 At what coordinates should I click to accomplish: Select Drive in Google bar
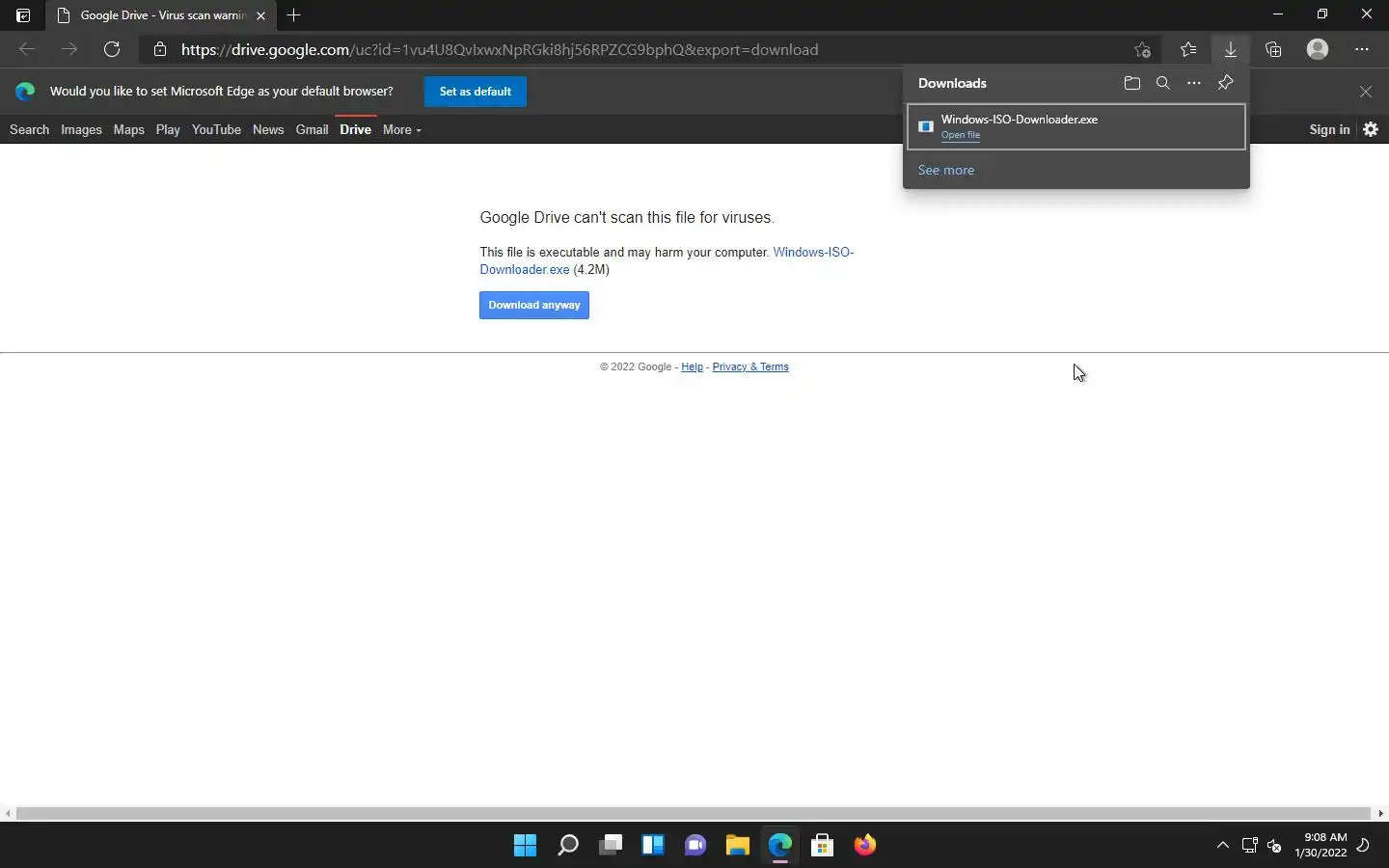[355, 129]
